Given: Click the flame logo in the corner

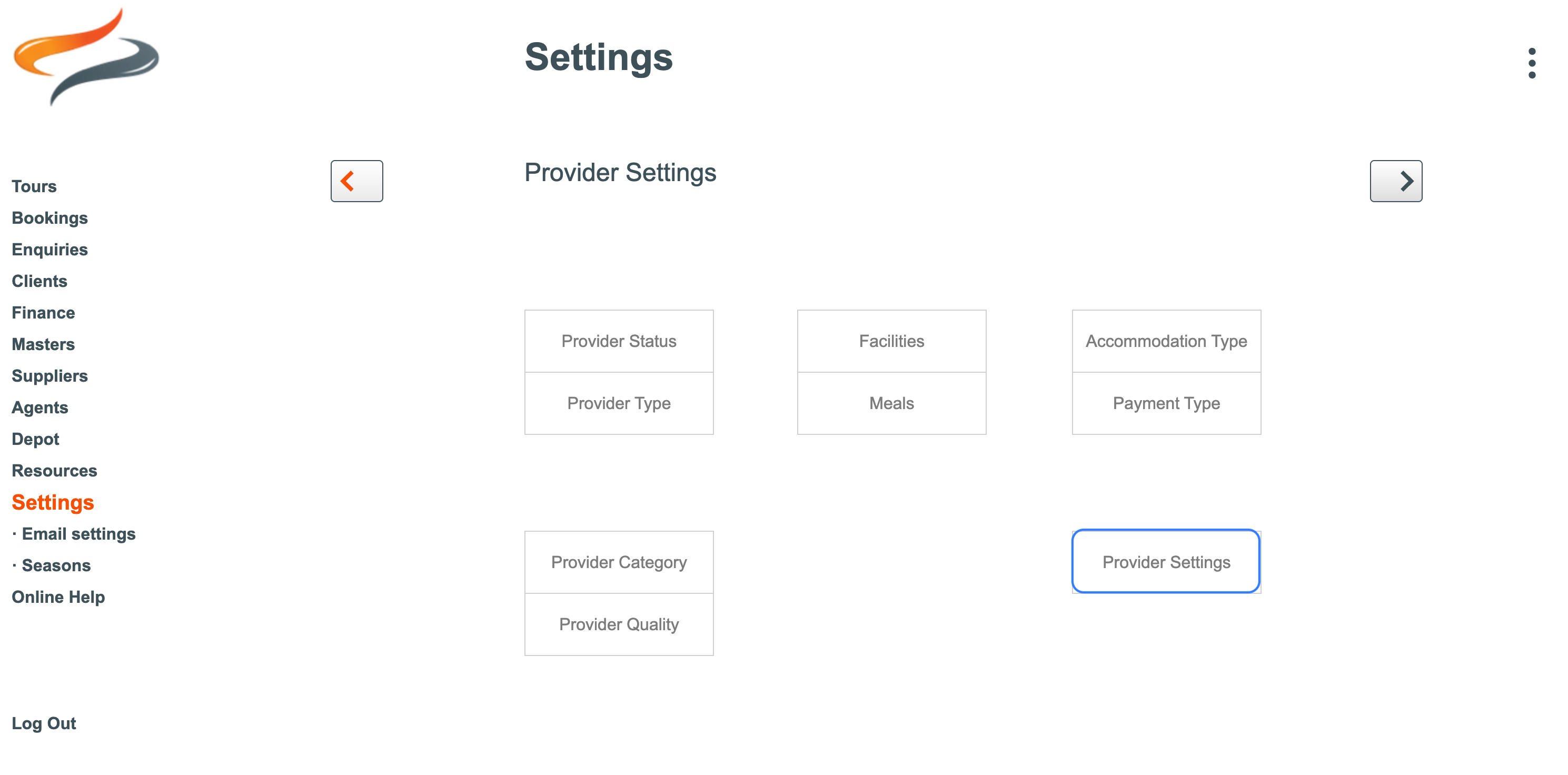Looking at the screenshot, I should pyautogui.click(x=86, y=57).
